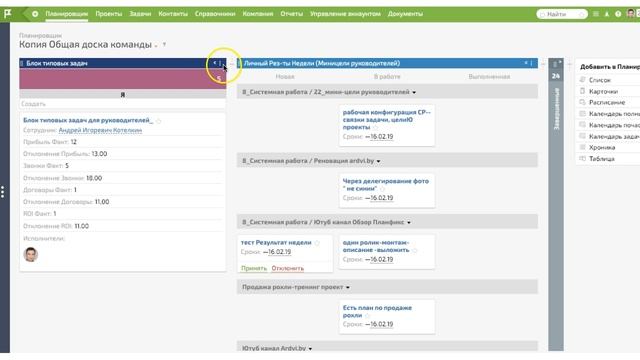This screenshot has height=360, width=640.
Task: Open the Контакты menu
Action: pos(173,14)
